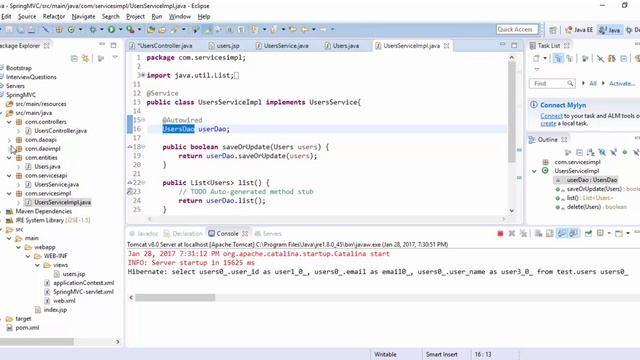Collapse the com.servicesapi package

(9, 176)
